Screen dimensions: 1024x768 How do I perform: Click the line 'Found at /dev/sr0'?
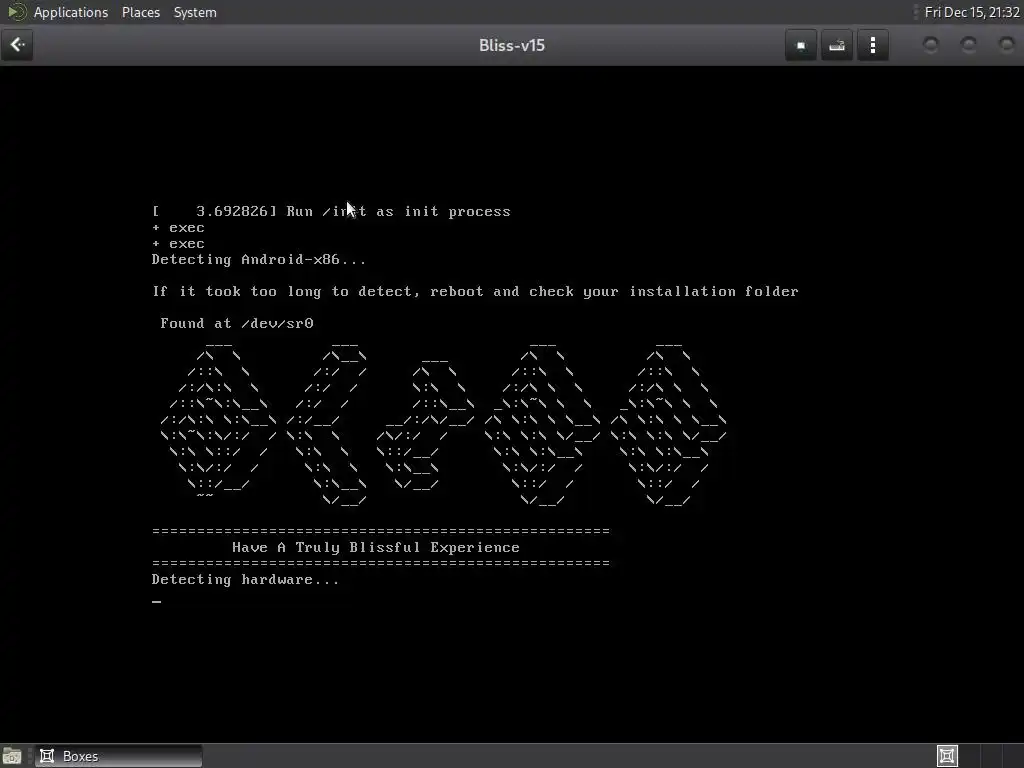click(x=236, y=324)
